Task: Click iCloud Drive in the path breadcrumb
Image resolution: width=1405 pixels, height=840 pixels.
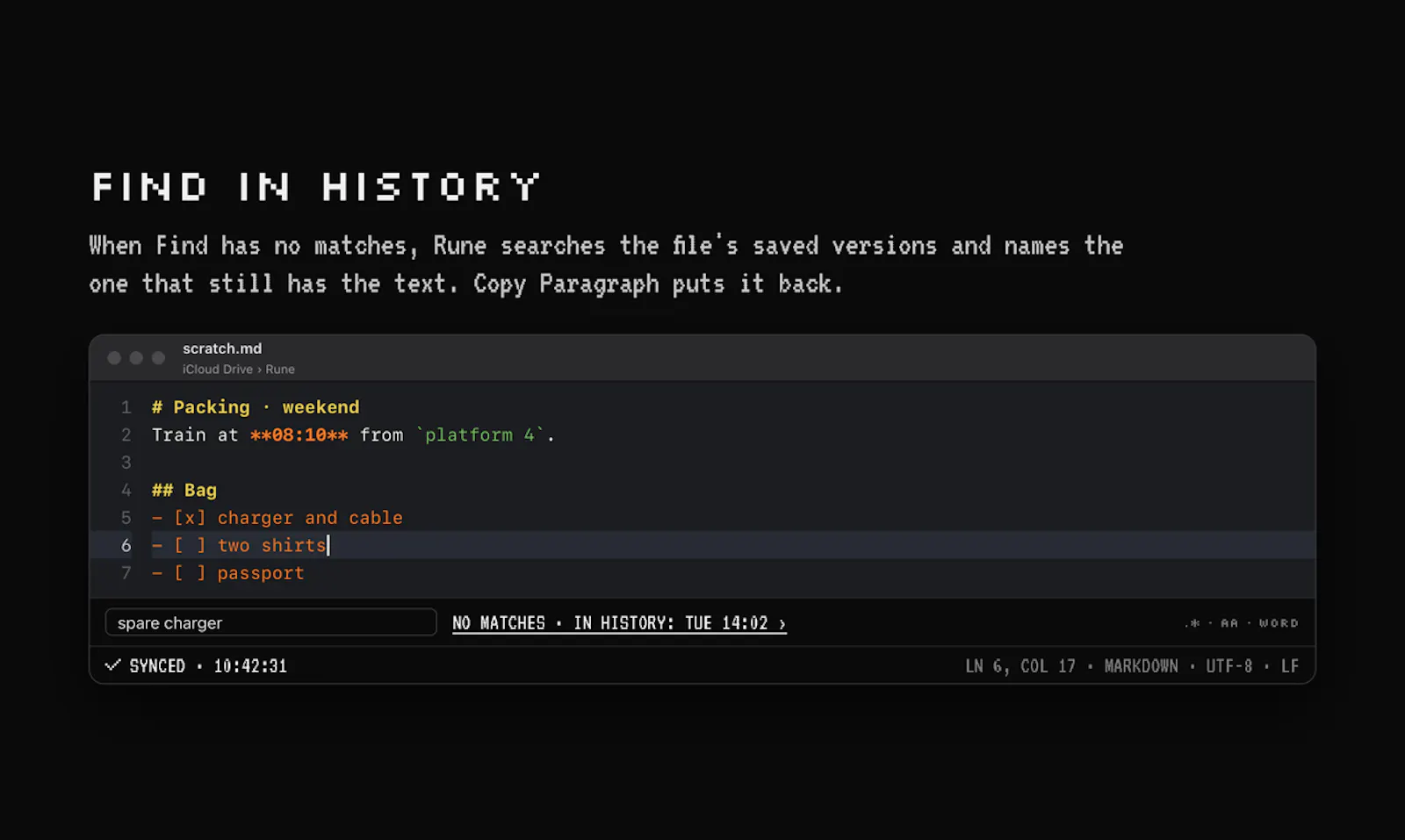Action: tap(217, 370)
